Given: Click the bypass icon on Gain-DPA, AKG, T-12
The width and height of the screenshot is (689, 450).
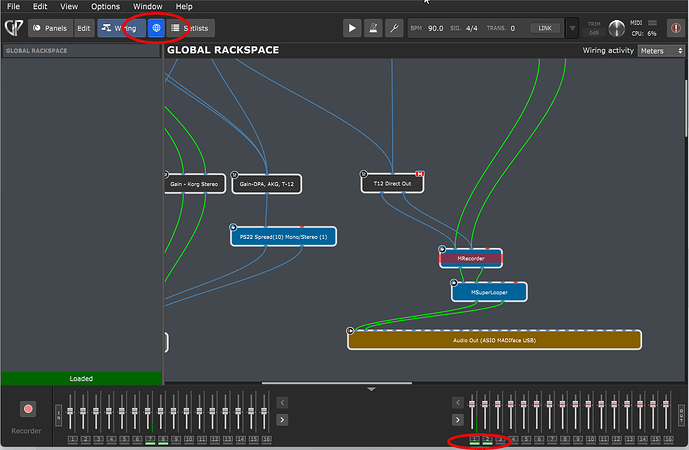Looking at the screenshot, I should click(x=234, y=175).
